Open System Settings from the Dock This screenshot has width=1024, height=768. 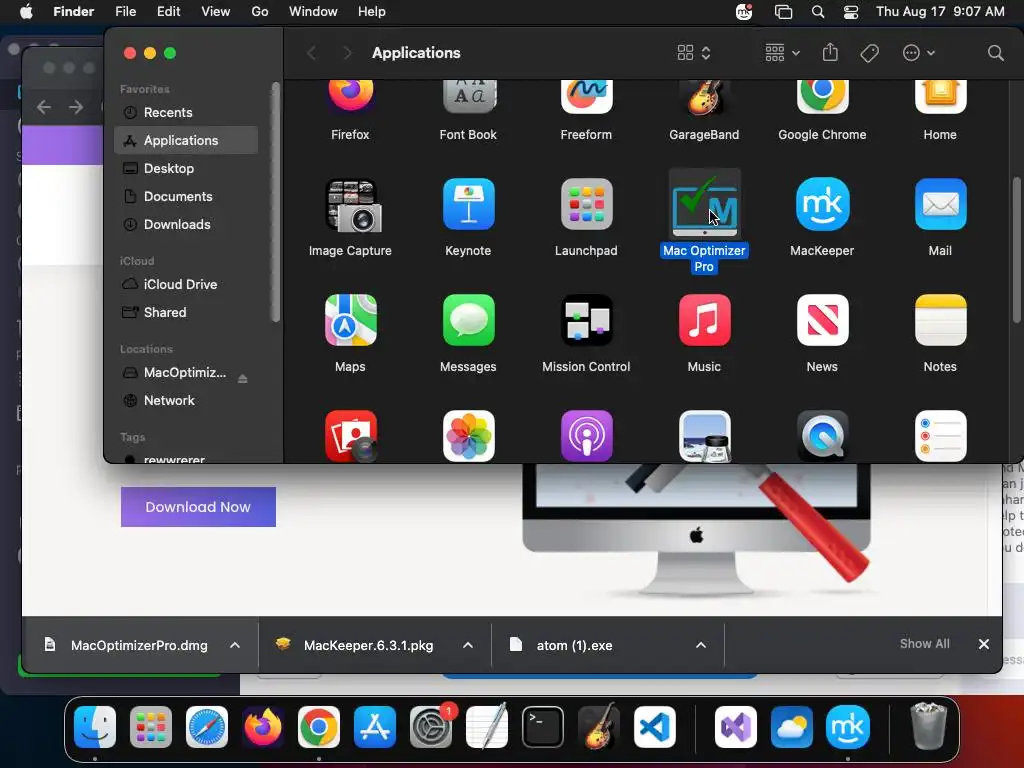[431, 727]
